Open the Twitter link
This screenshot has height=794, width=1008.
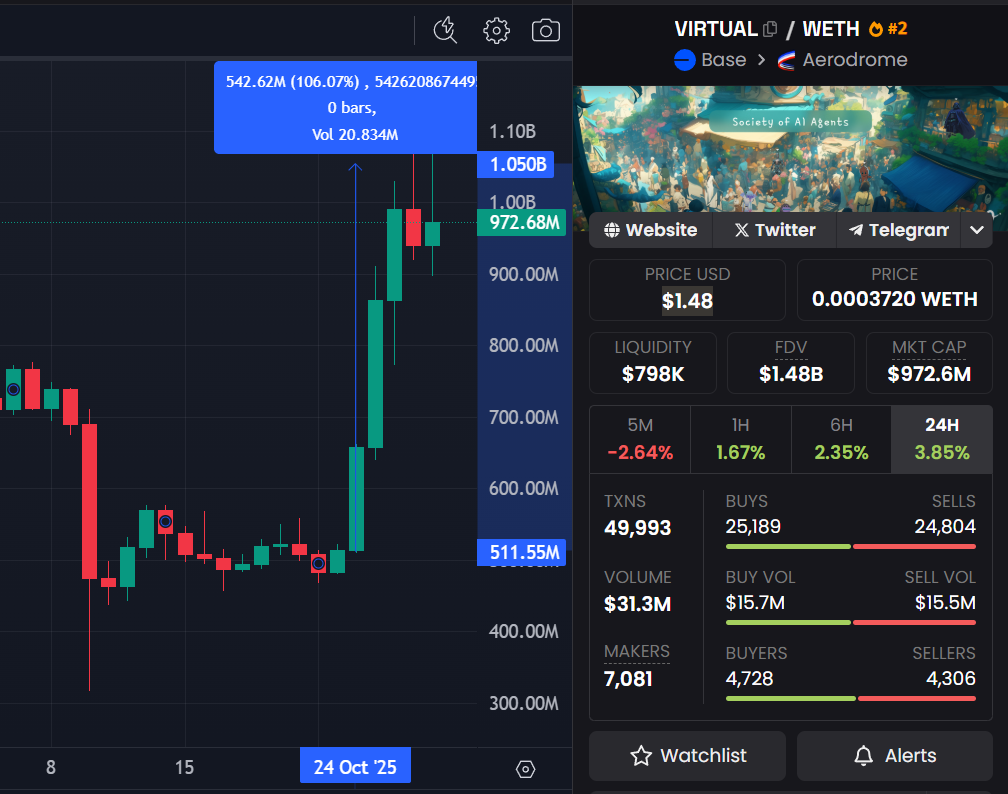tap(774, 230)
